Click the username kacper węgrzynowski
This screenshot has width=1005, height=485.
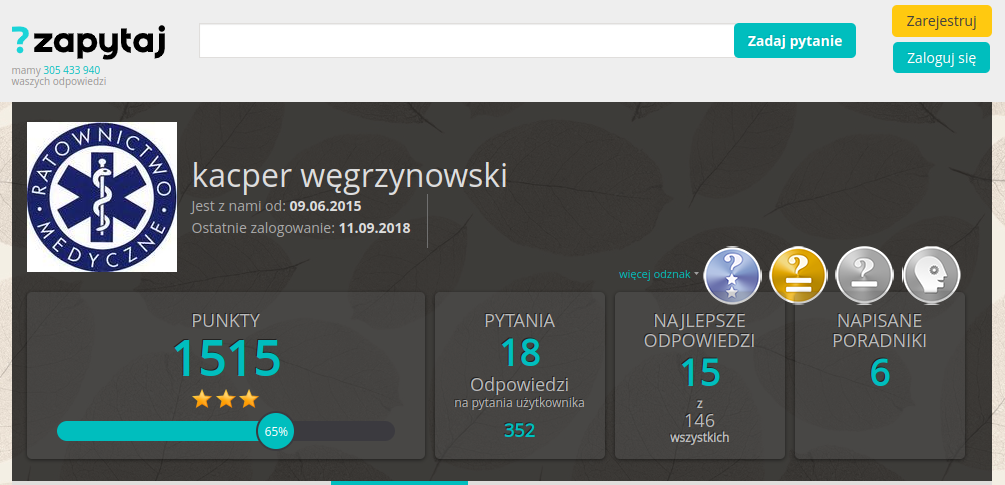[x=350, y=175]
